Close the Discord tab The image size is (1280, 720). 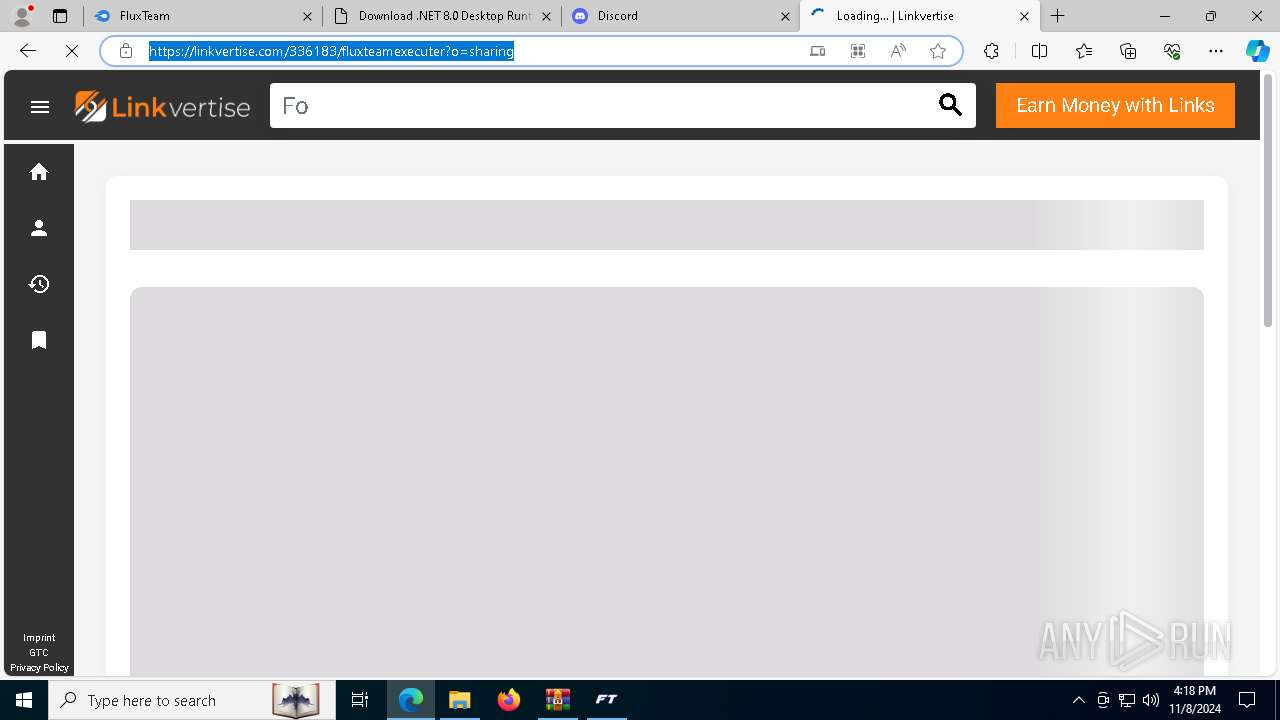785,16
